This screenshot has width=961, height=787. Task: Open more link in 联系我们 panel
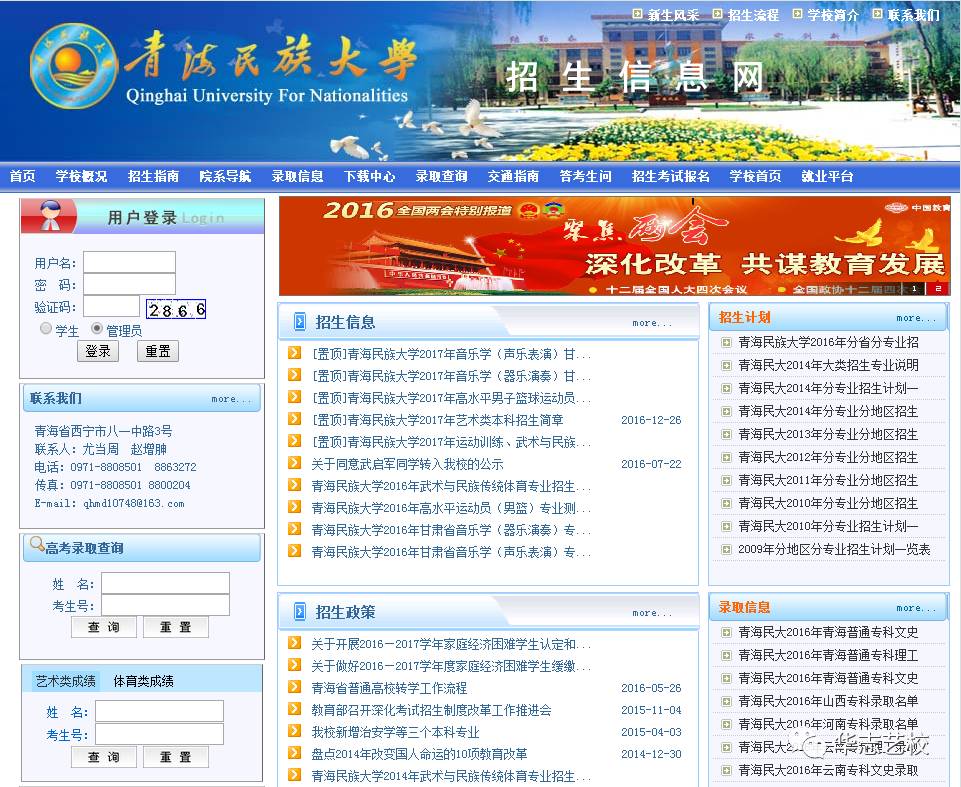(x=231, y=399)
